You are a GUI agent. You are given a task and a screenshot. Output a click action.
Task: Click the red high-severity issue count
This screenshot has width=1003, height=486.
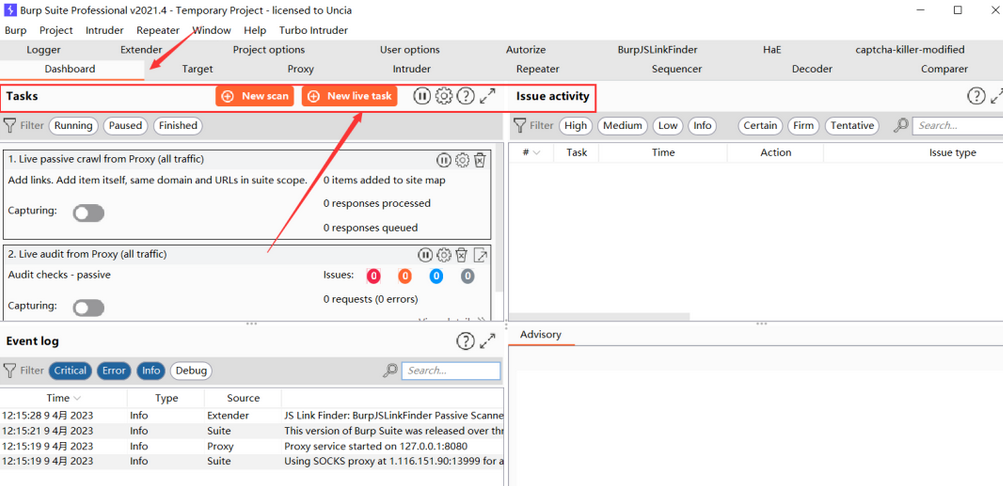pyautogui.click(x=373, y=276)
